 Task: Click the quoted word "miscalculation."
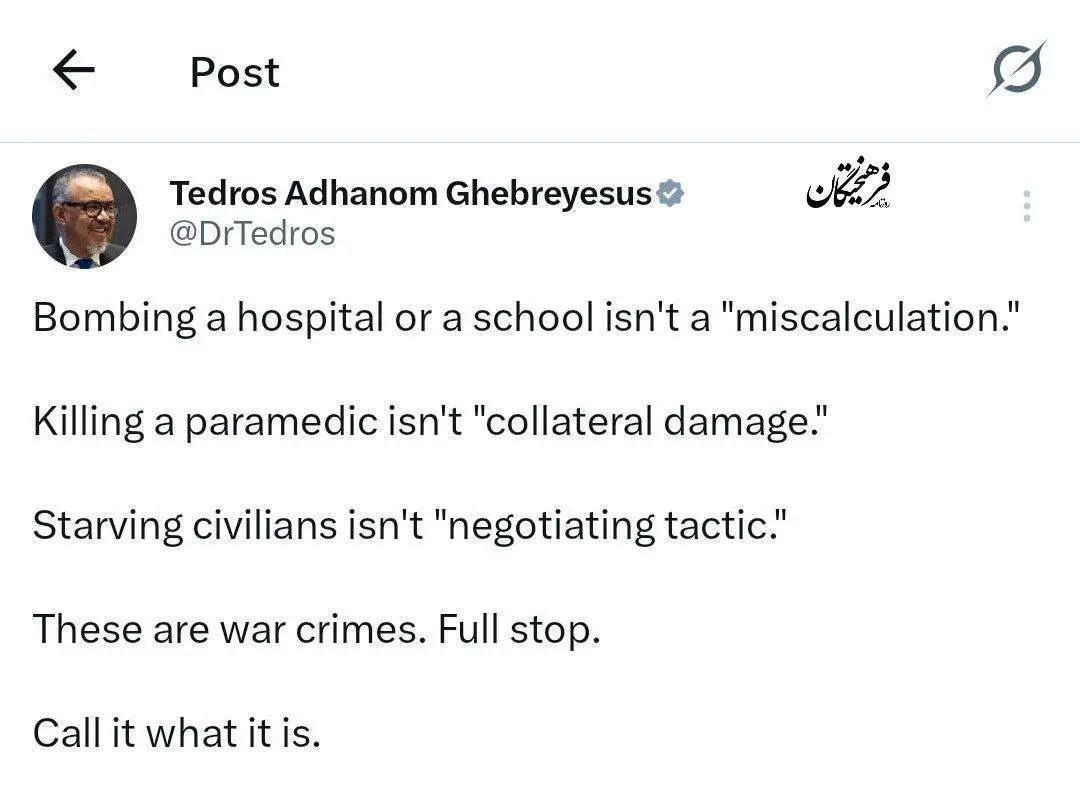click(876, 318)
